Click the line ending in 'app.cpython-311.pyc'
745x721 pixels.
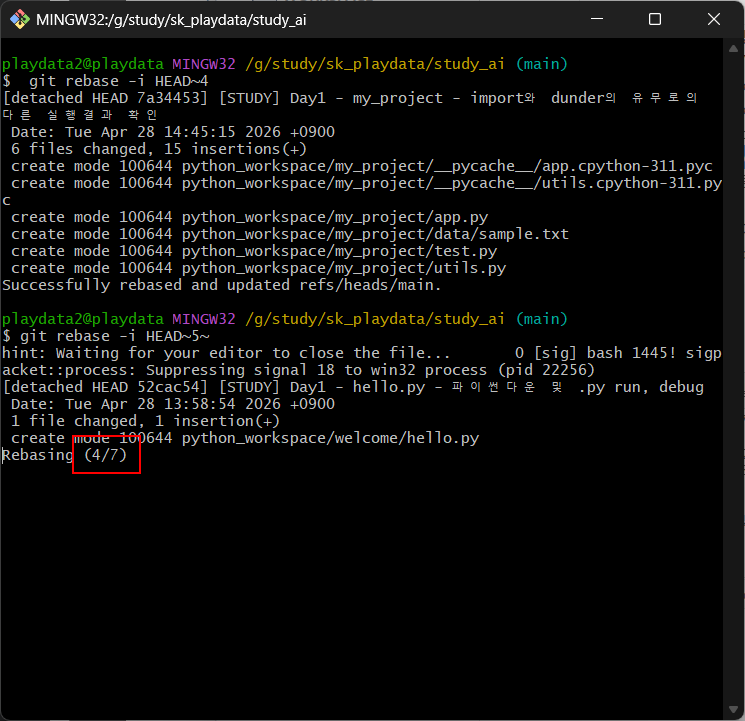(x=362, y=166)
